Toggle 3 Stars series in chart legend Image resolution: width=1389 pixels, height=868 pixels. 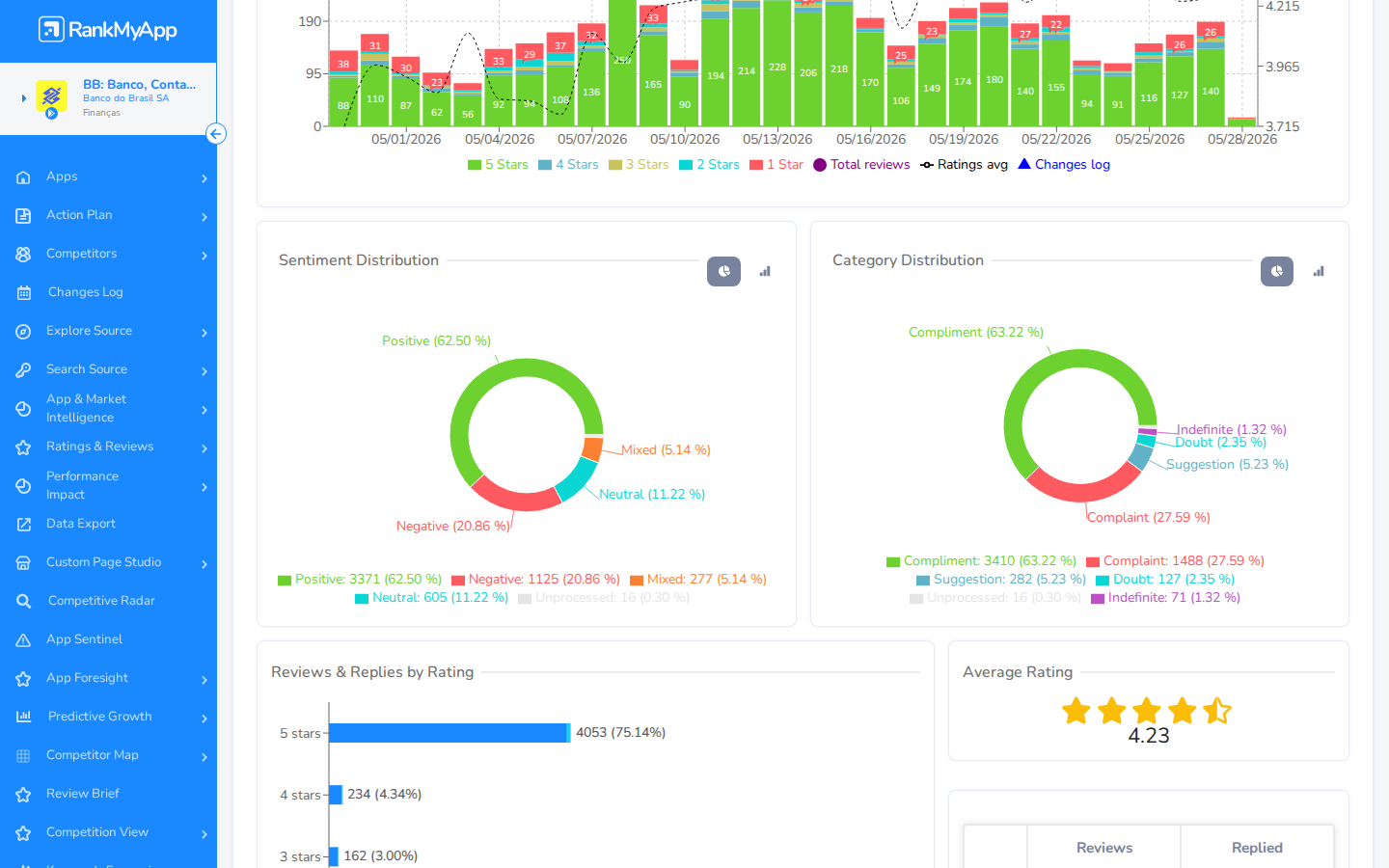639,165
